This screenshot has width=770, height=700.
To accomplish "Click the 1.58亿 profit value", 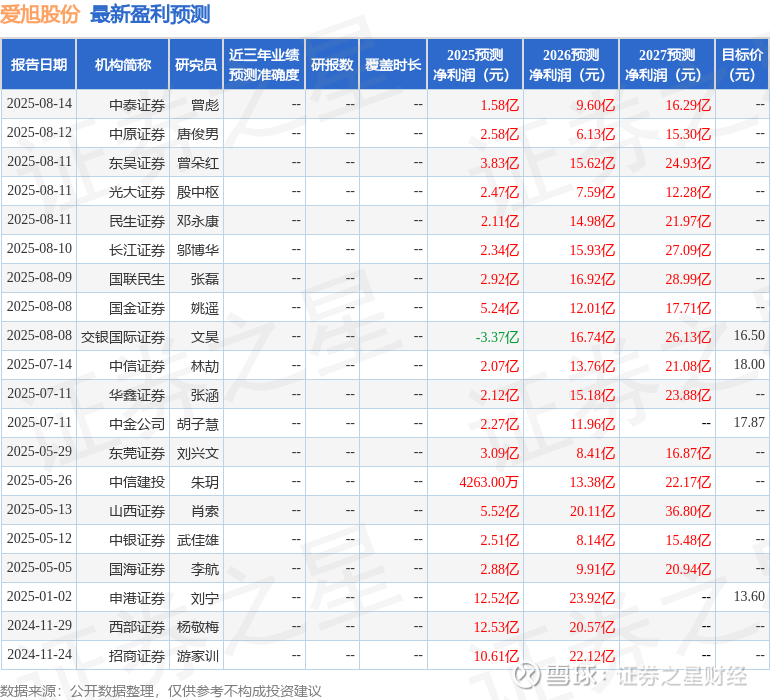I will point(499,105).
